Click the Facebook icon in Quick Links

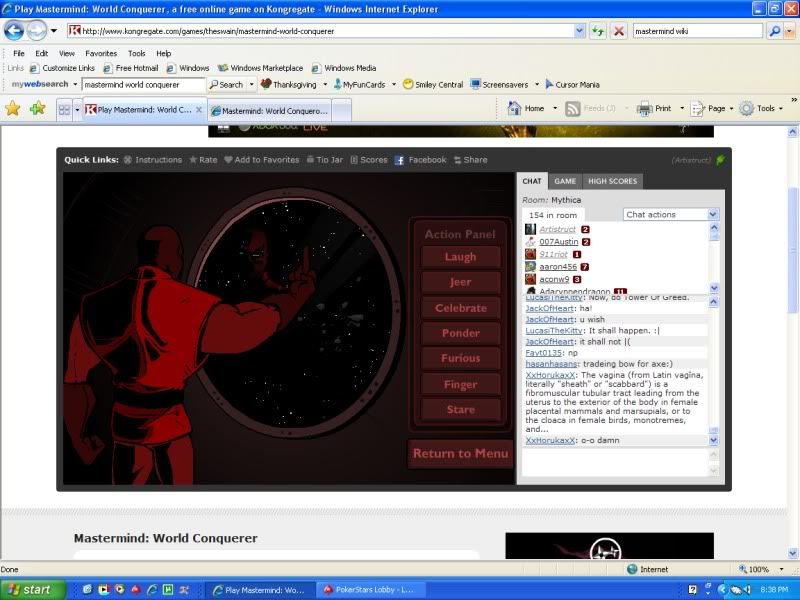(399, 160)
